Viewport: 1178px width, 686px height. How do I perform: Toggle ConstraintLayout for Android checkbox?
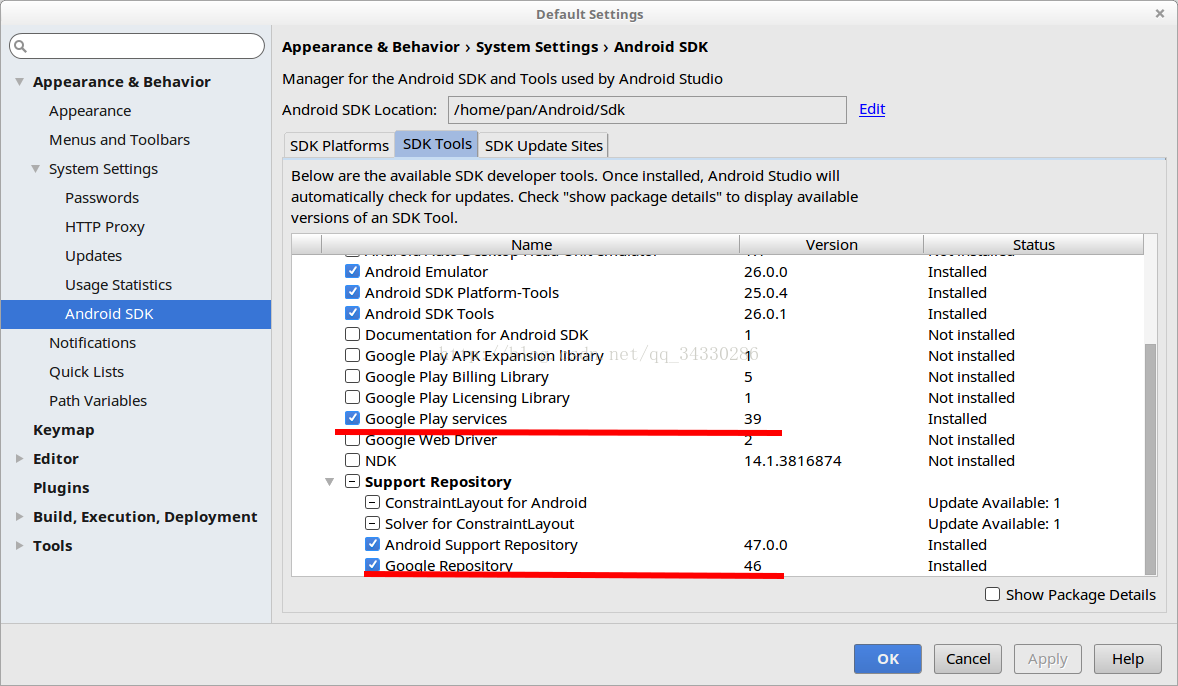tap(372, 502)
